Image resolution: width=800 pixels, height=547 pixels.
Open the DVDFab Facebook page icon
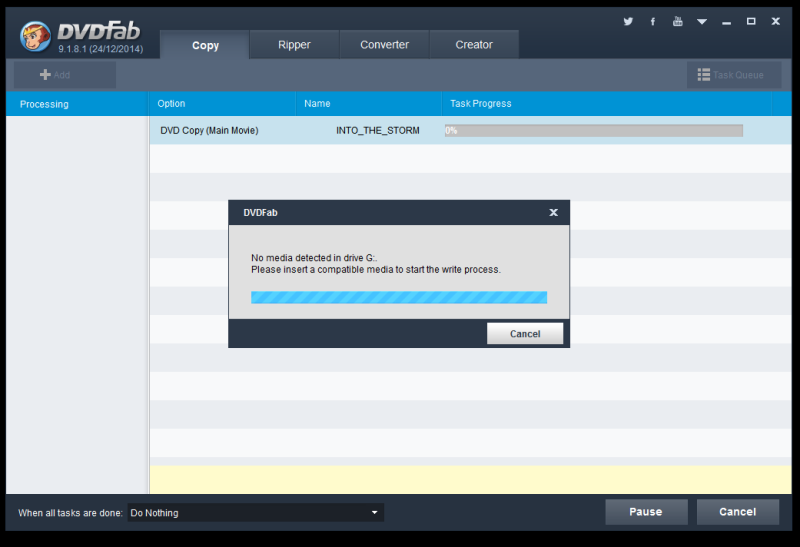[653, 21]
